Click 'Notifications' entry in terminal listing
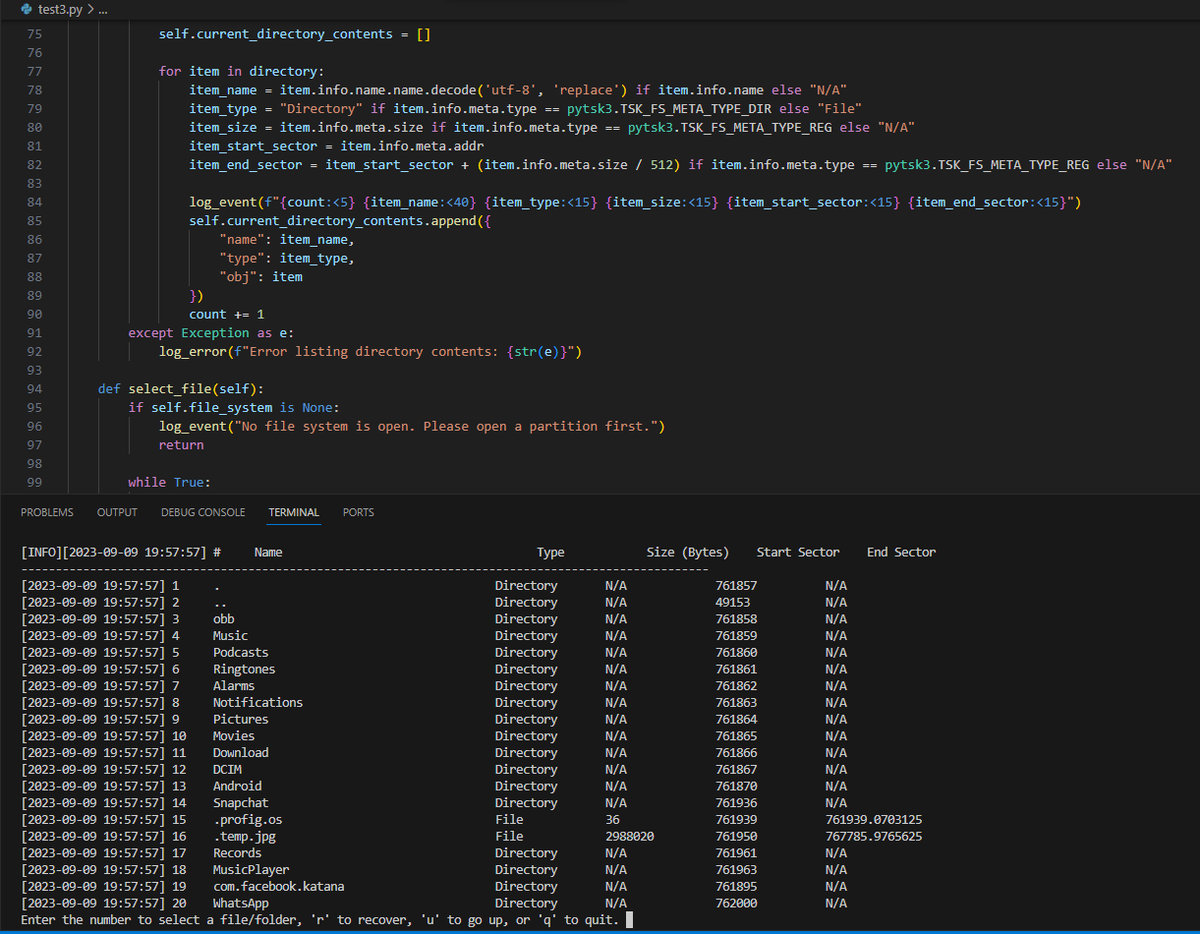1200x934 pixels. point(258,703)
